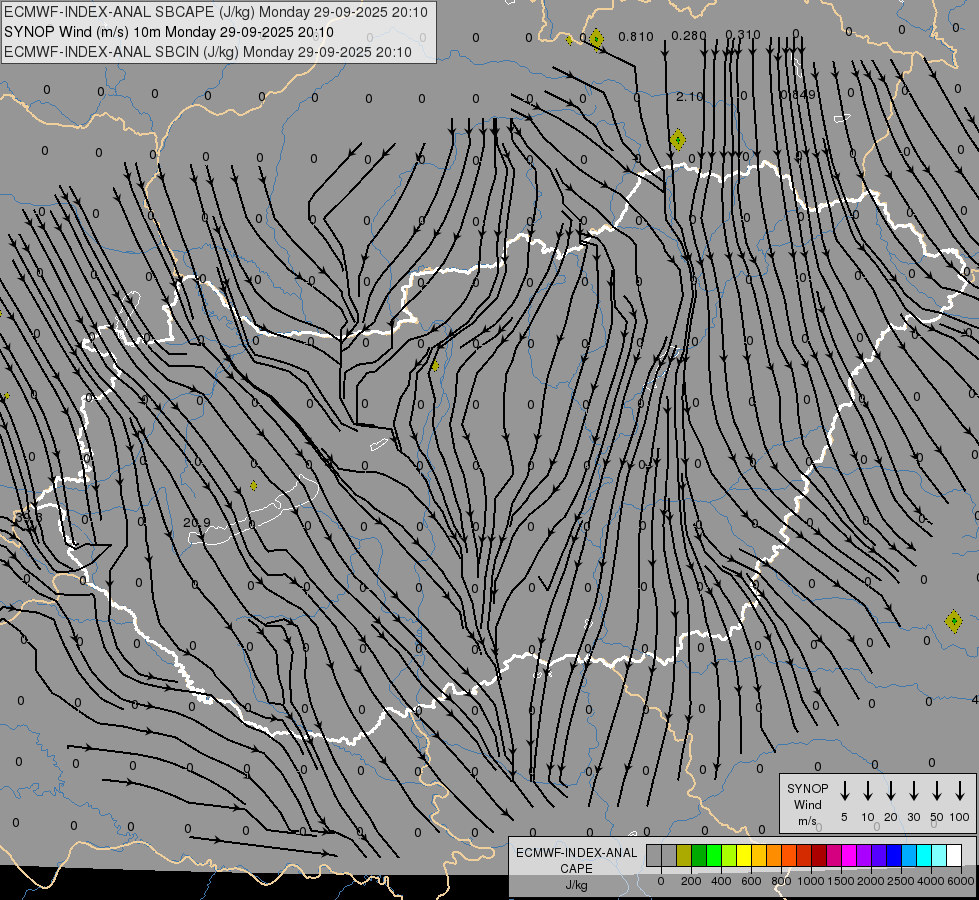Viewport: 979px width, 900px height.
Task: Select the pure yellow CAPE legend swatch
Action: pos(744,855)
